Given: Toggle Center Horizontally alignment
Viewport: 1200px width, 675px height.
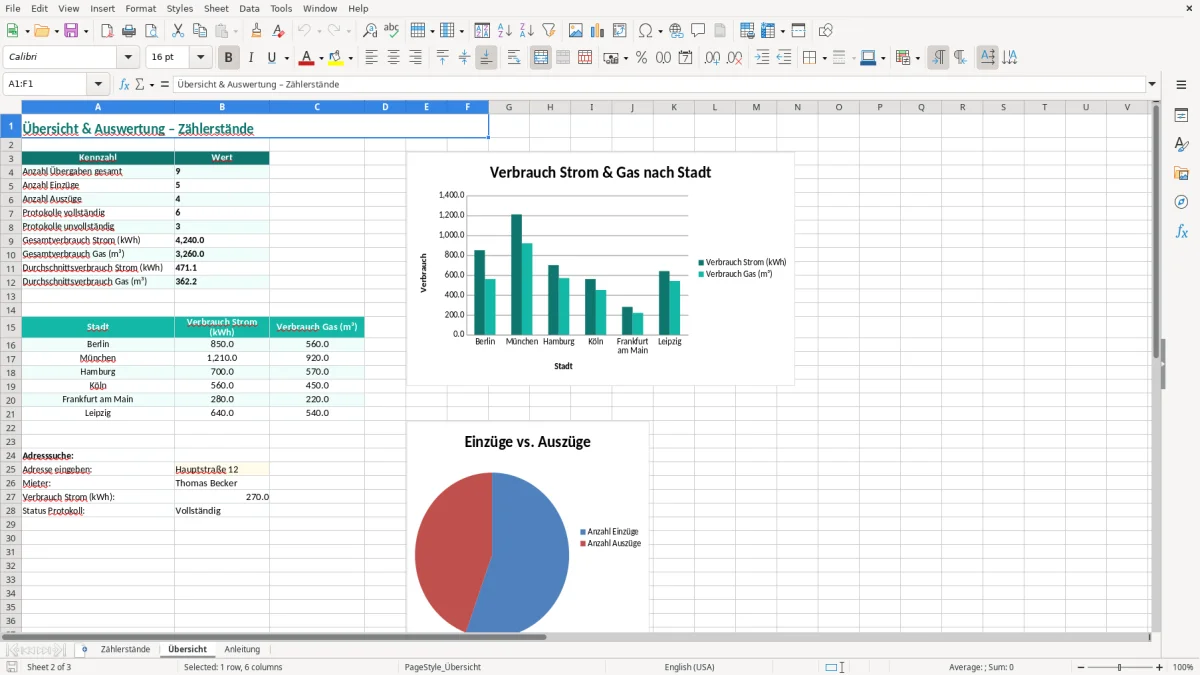Looking at the screenshot, I should click(394, 58).
